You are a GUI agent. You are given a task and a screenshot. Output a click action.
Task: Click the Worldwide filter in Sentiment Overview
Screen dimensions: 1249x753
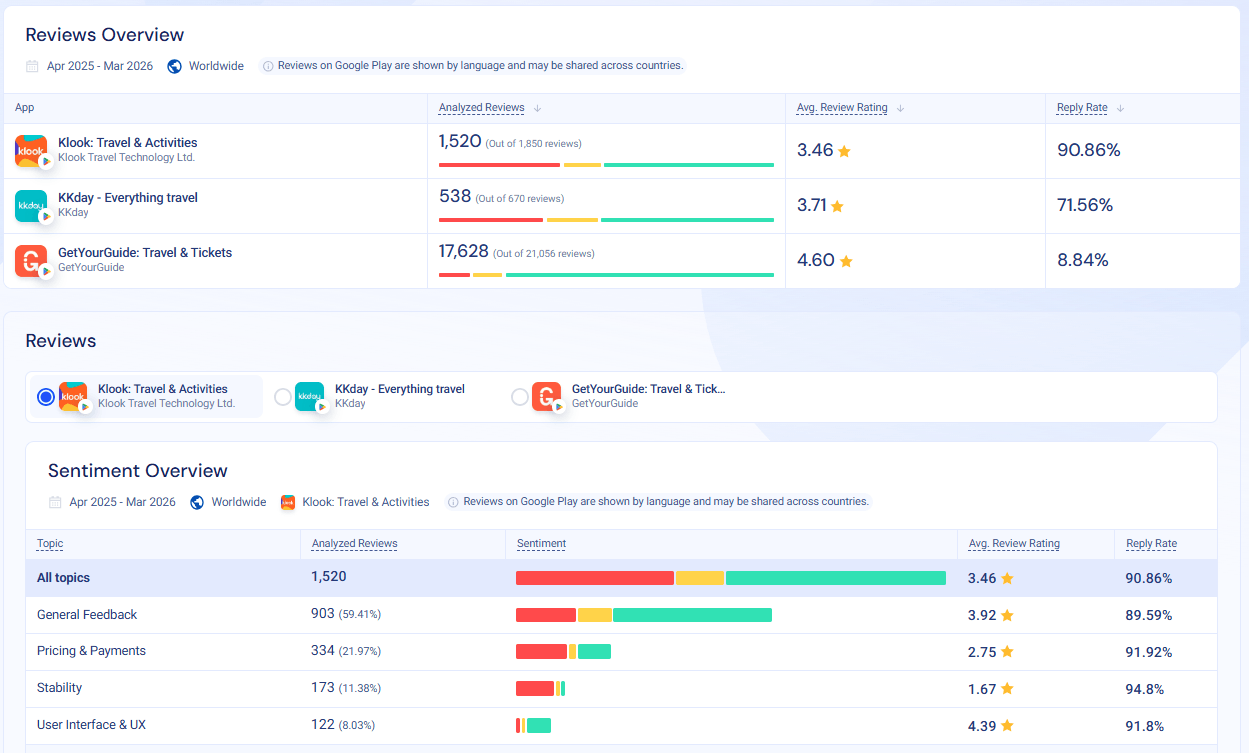(239, 502)
